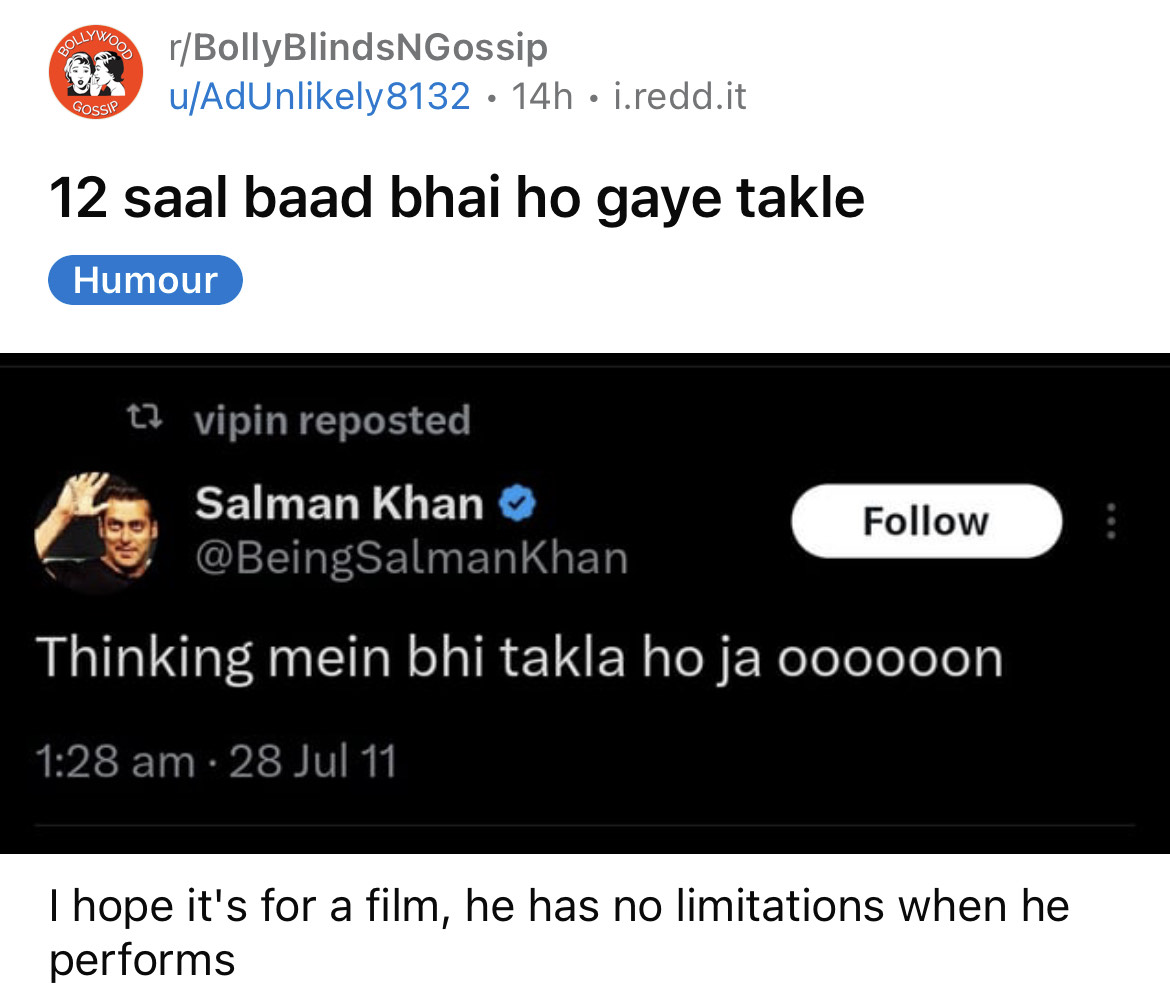Screen dimensions: 1170x1002
Task: Open r/BollyBlindsNGossip subreddit link
Action: 358,47
